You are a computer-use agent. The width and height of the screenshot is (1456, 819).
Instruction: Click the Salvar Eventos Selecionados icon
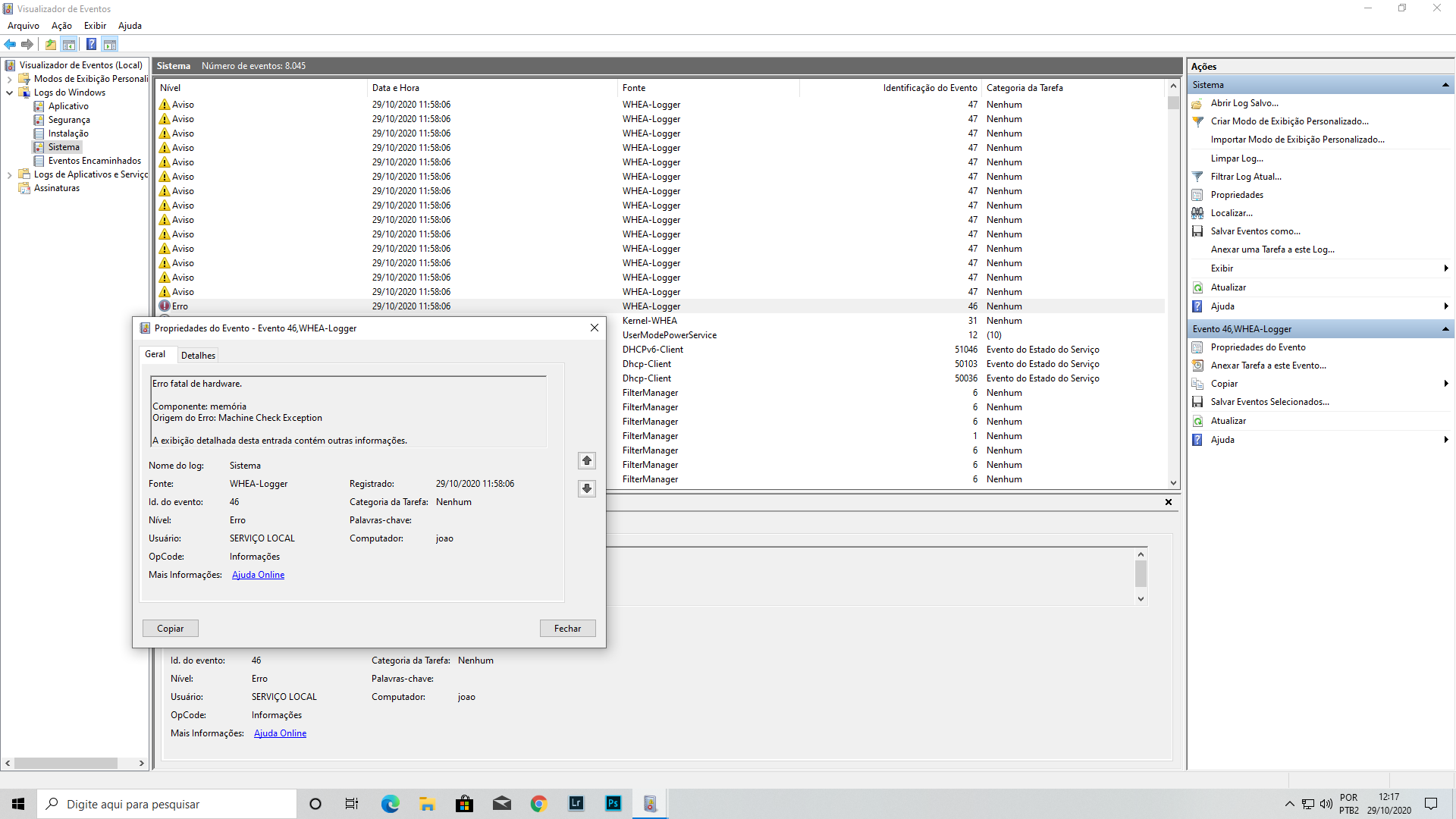click(x=1197, y=402)
